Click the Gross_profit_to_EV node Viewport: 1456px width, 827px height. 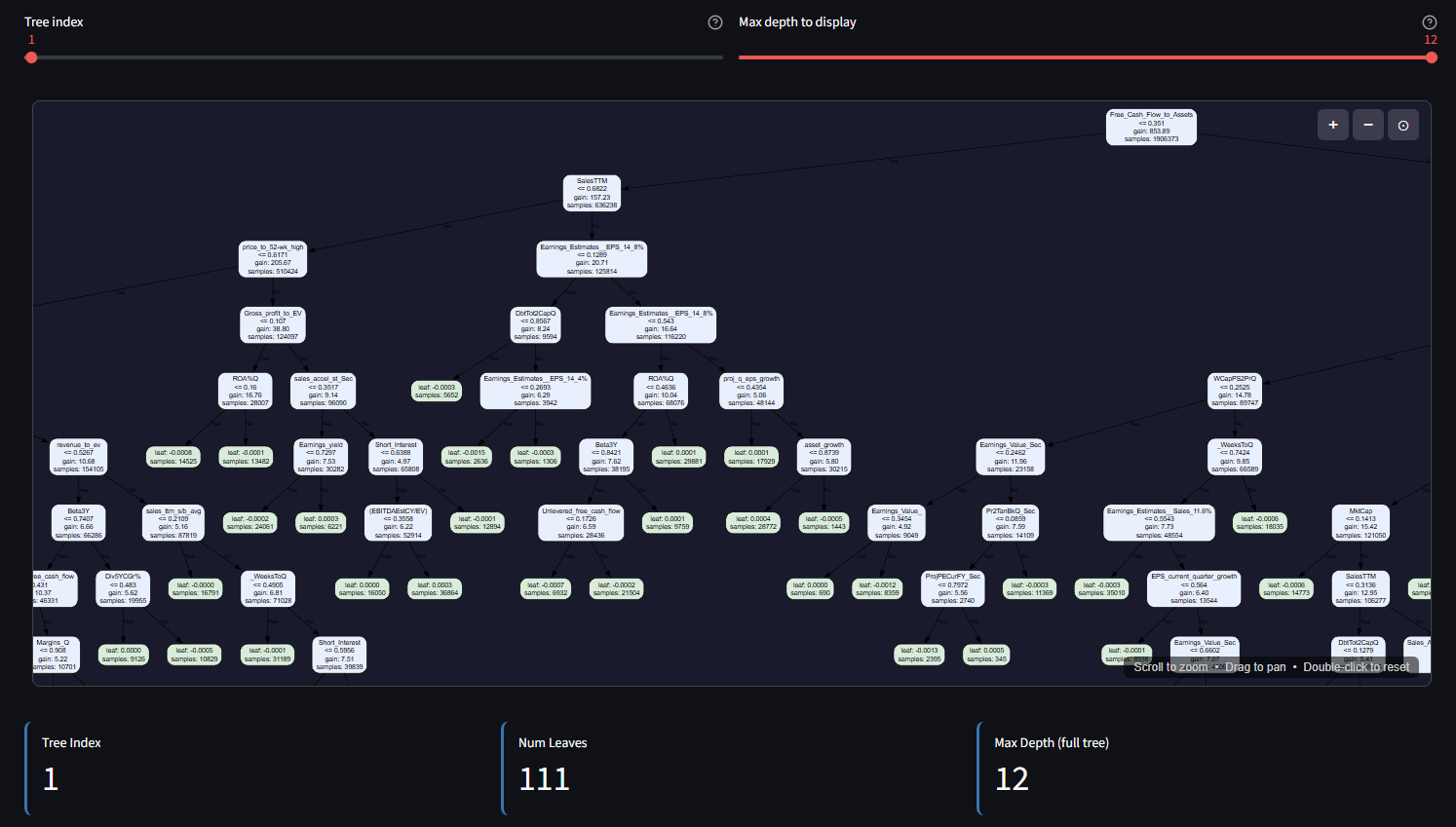(273, 325)
